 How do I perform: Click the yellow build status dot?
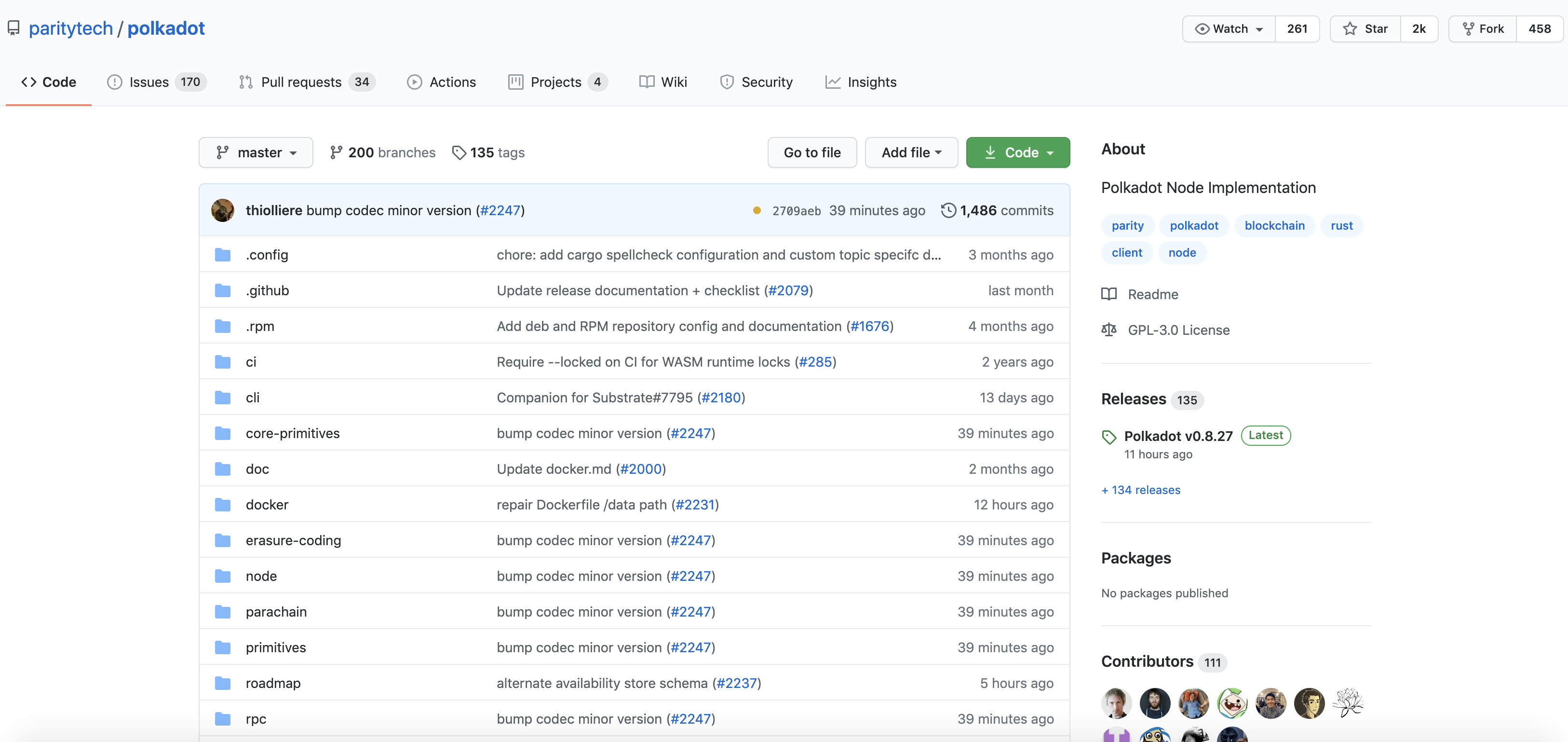click(x=757, y=210)
